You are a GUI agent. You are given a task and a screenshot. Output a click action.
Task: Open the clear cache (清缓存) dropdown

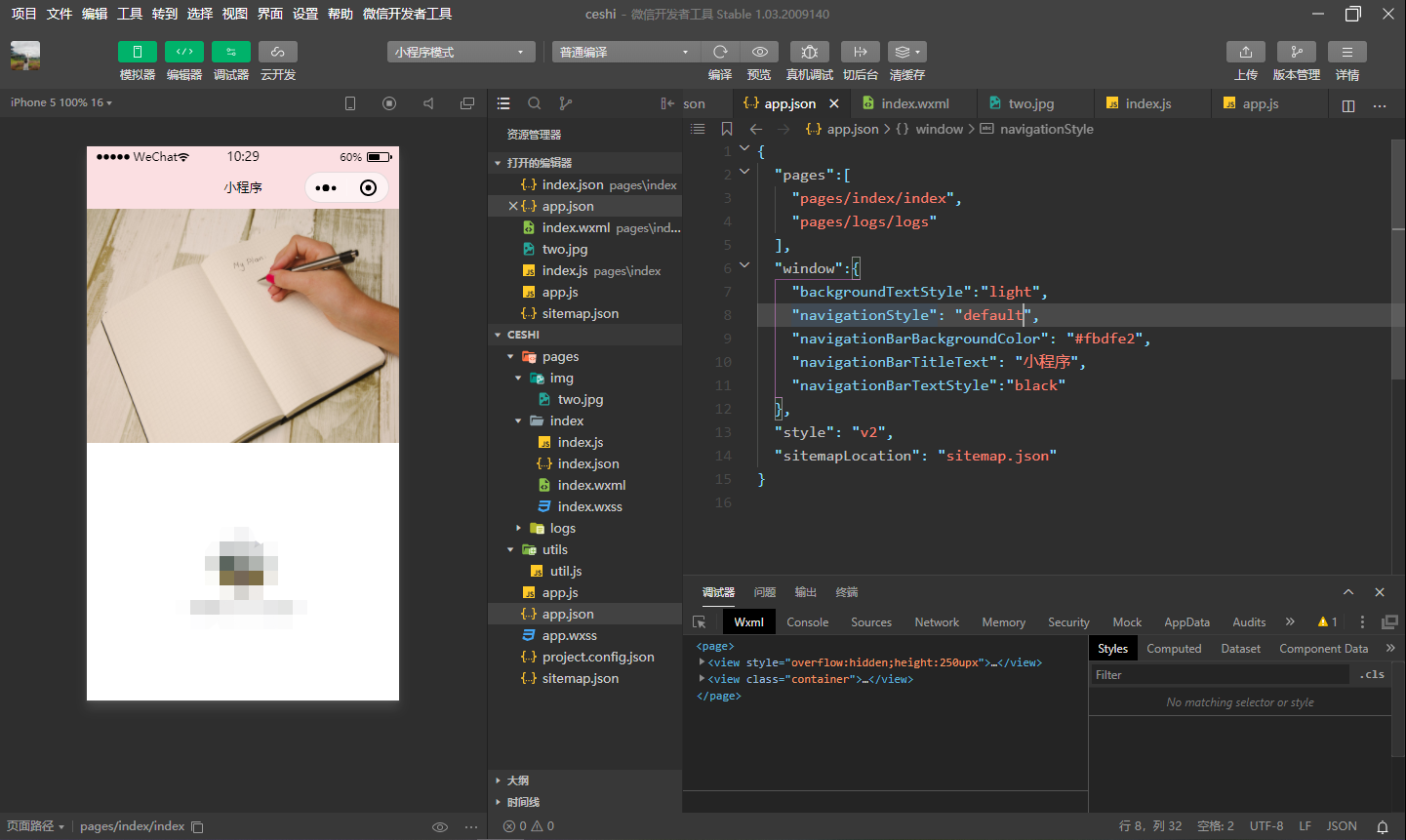(x=906, y=52)
